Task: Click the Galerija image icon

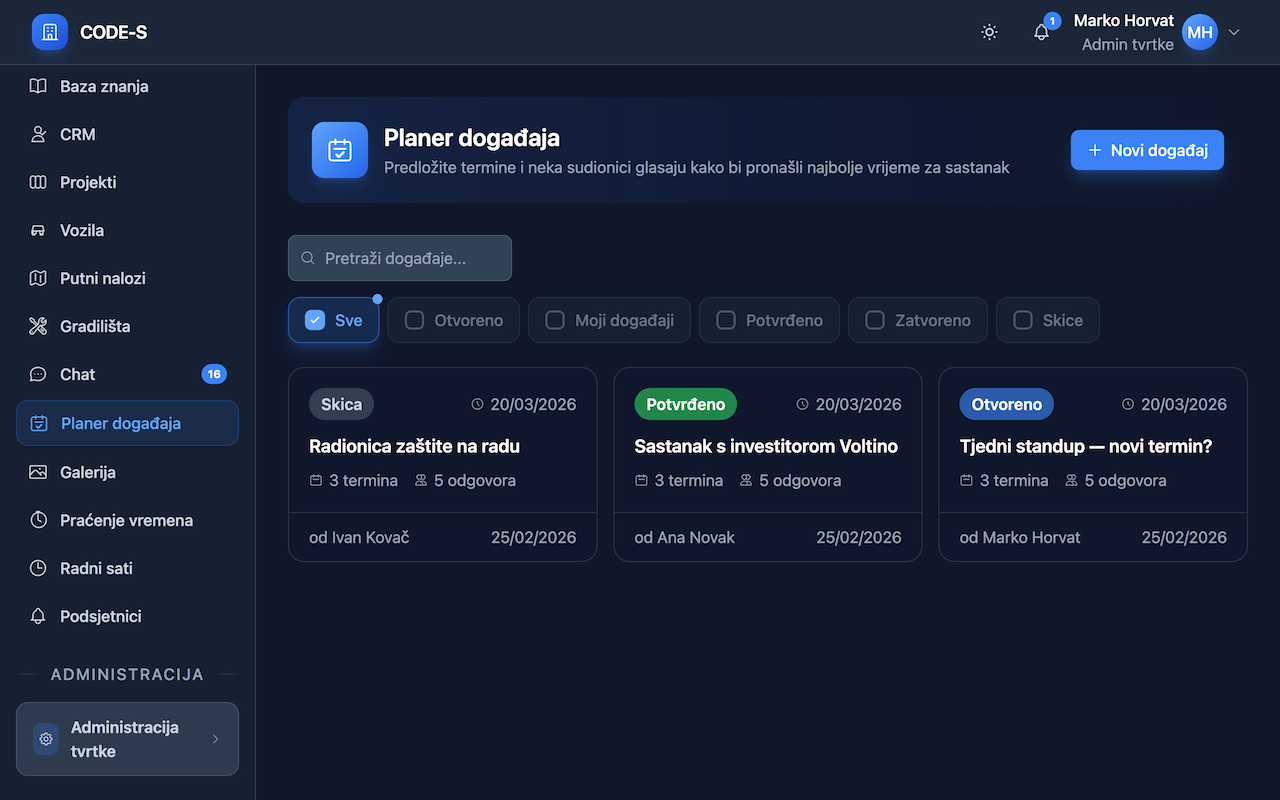Action: coord(38,472)
